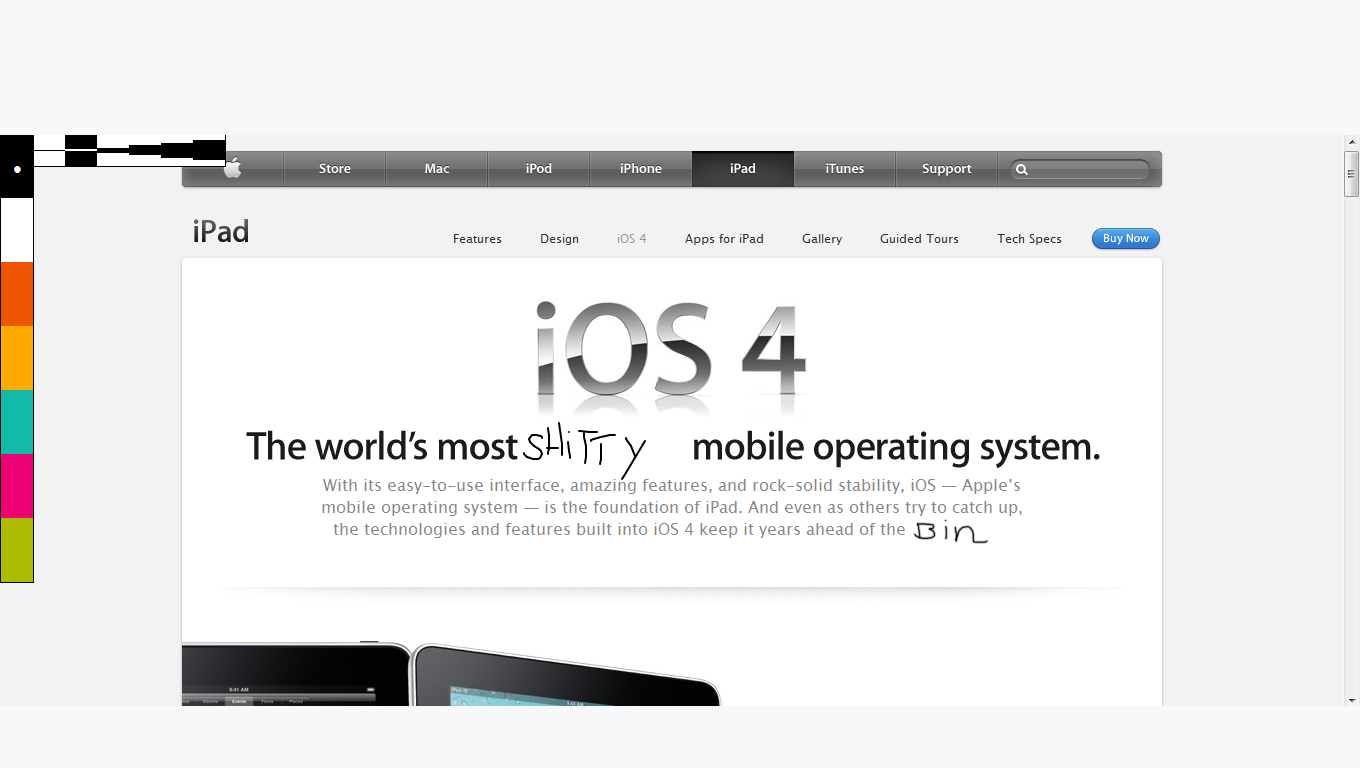This screenshot has height=768, width=1360.
Task: Open the Features link
Action: [x=477, y=239]
